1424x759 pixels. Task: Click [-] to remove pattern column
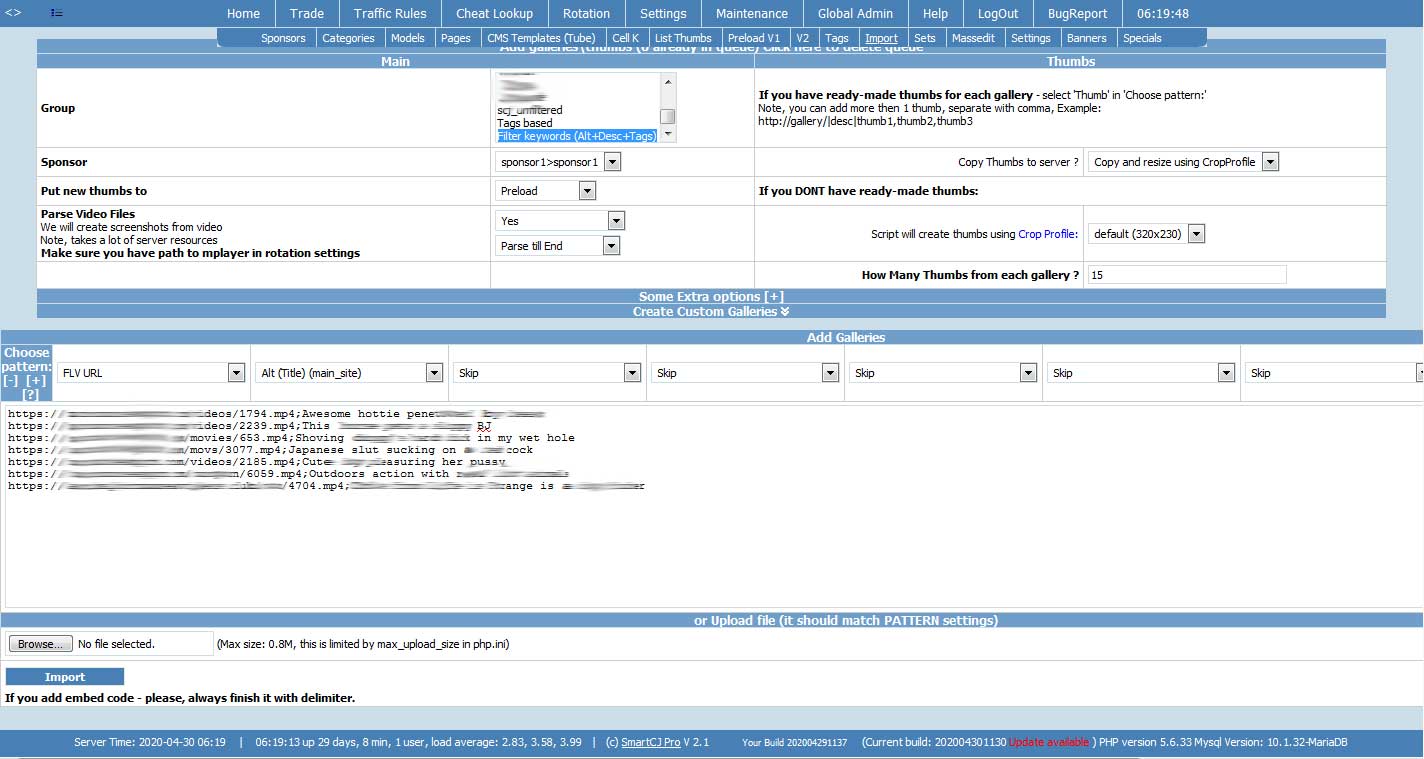11,381
